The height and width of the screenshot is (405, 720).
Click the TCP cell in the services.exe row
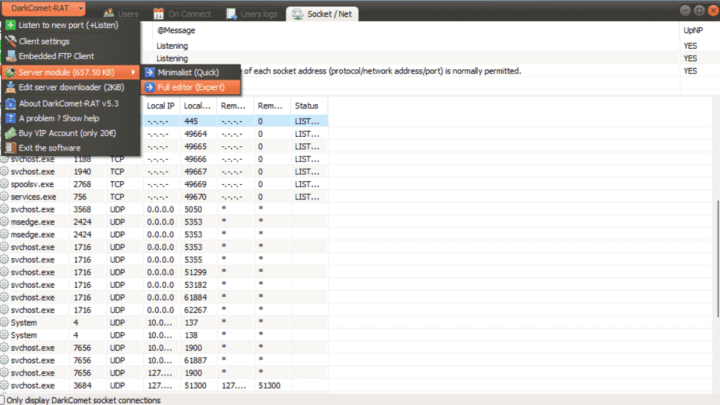[x=117, y=197]
